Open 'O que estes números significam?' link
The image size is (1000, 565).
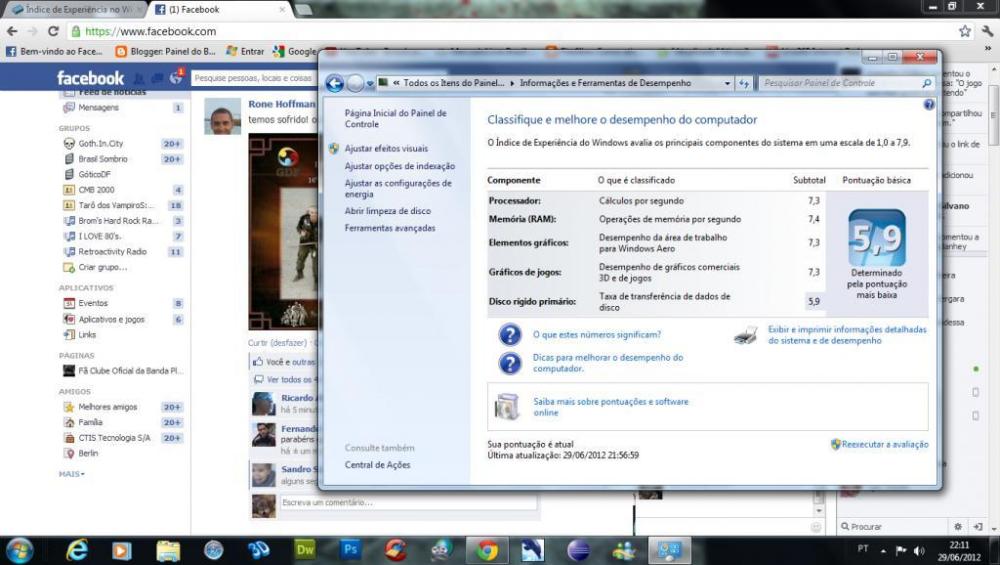click(597, 335)
